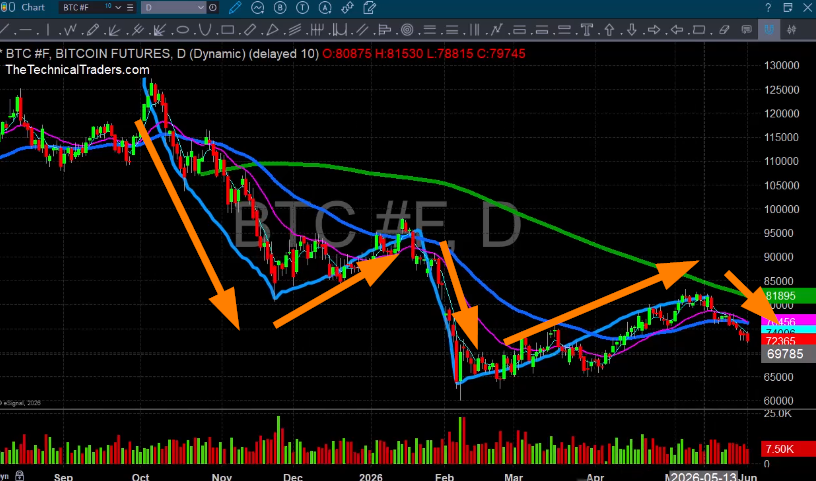Click the 130000 price axis label
The image size is (816, 481).
click(x=782, y=66)
